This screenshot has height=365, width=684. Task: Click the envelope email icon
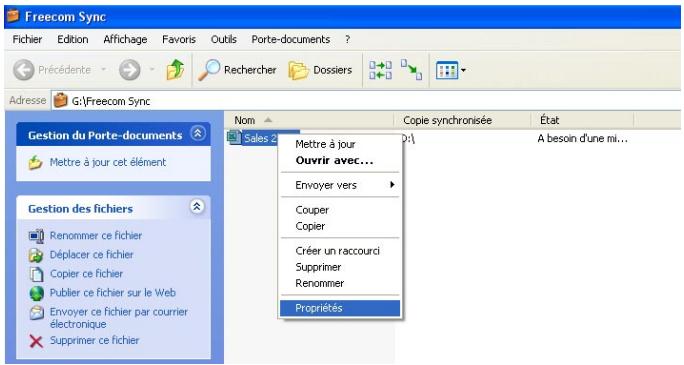tap(37, 313)
